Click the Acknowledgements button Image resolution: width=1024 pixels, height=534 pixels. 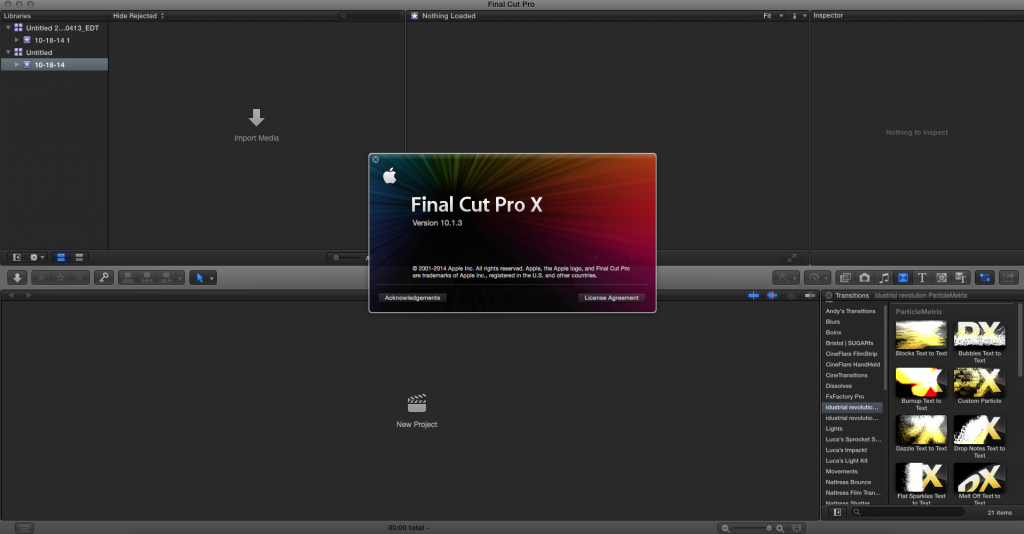click(412, 298)
